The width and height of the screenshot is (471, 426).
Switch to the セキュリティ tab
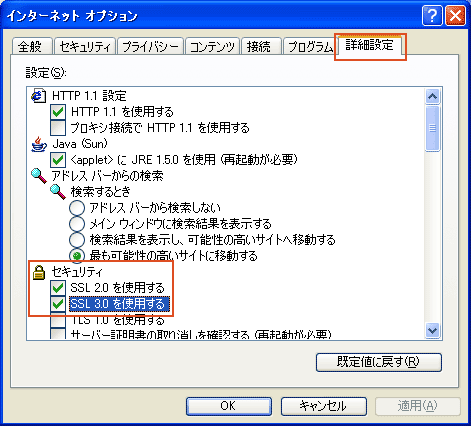tap(85, 46)
